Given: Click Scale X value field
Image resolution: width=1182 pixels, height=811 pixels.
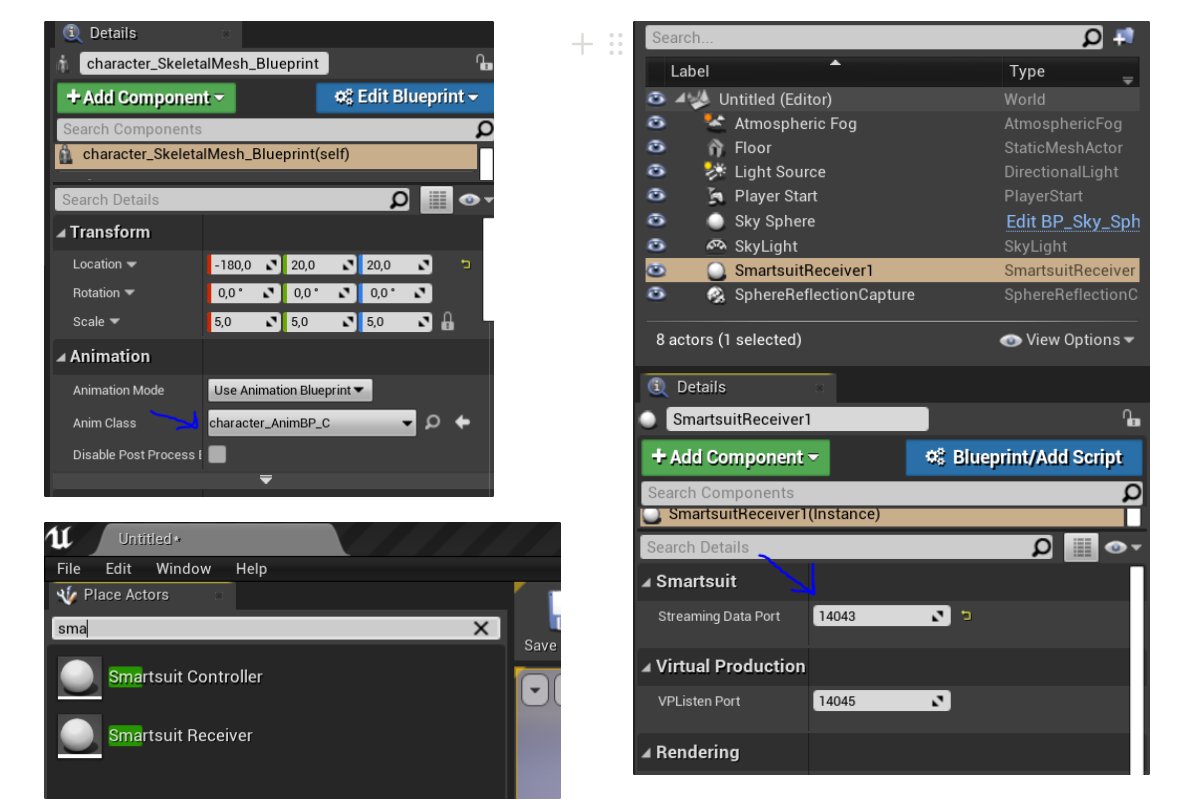Looking at the screenshot, I should click(243, 322).
